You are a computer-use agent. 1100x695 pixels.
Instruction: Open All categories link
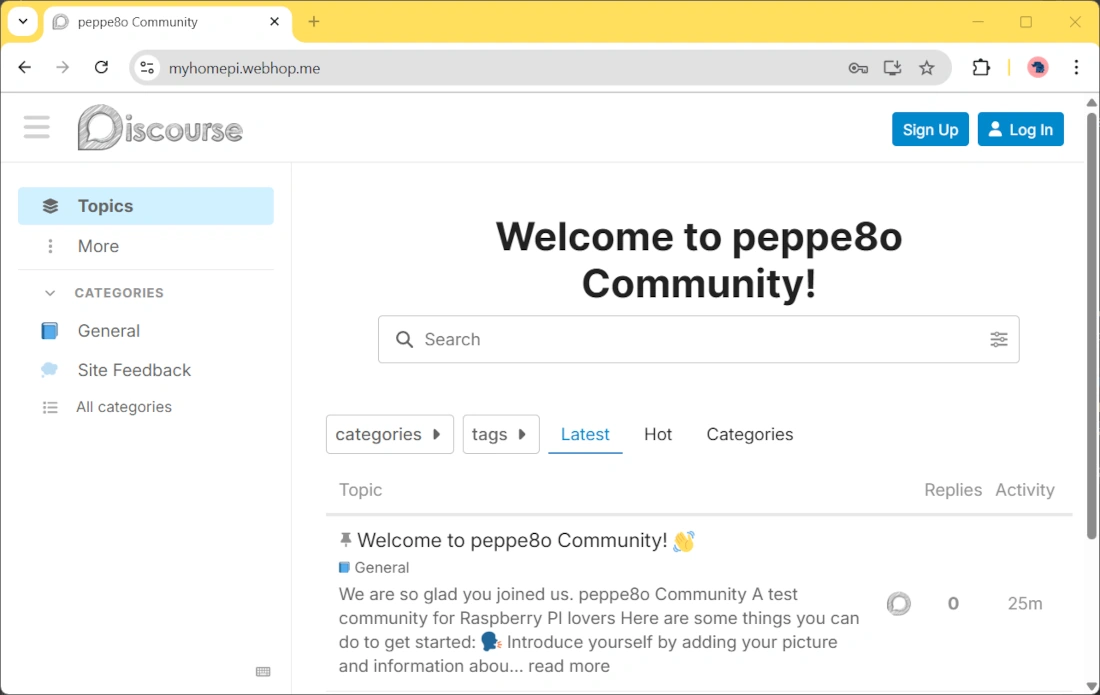124,407
